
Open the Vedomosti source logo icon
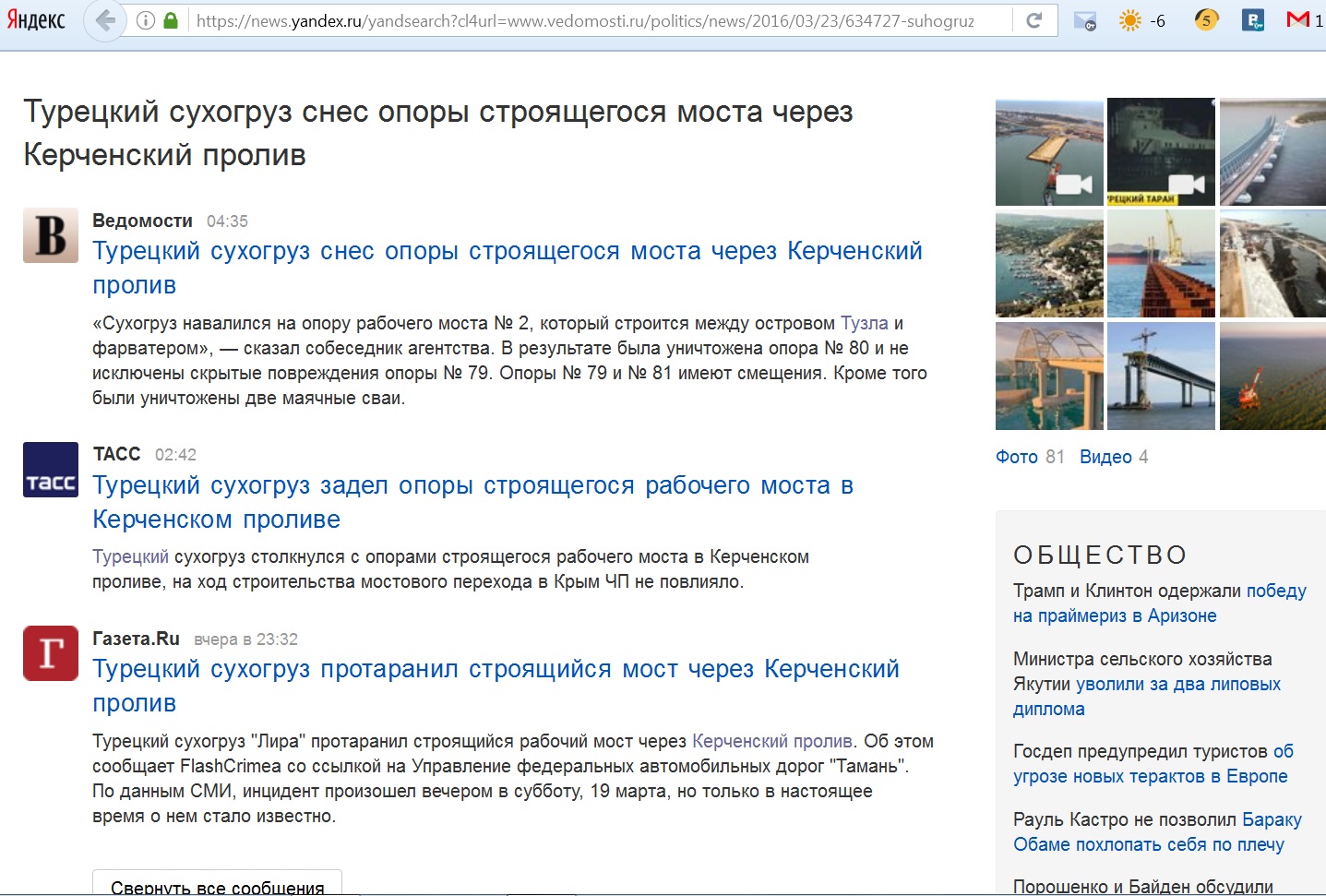tap(51, 235)
